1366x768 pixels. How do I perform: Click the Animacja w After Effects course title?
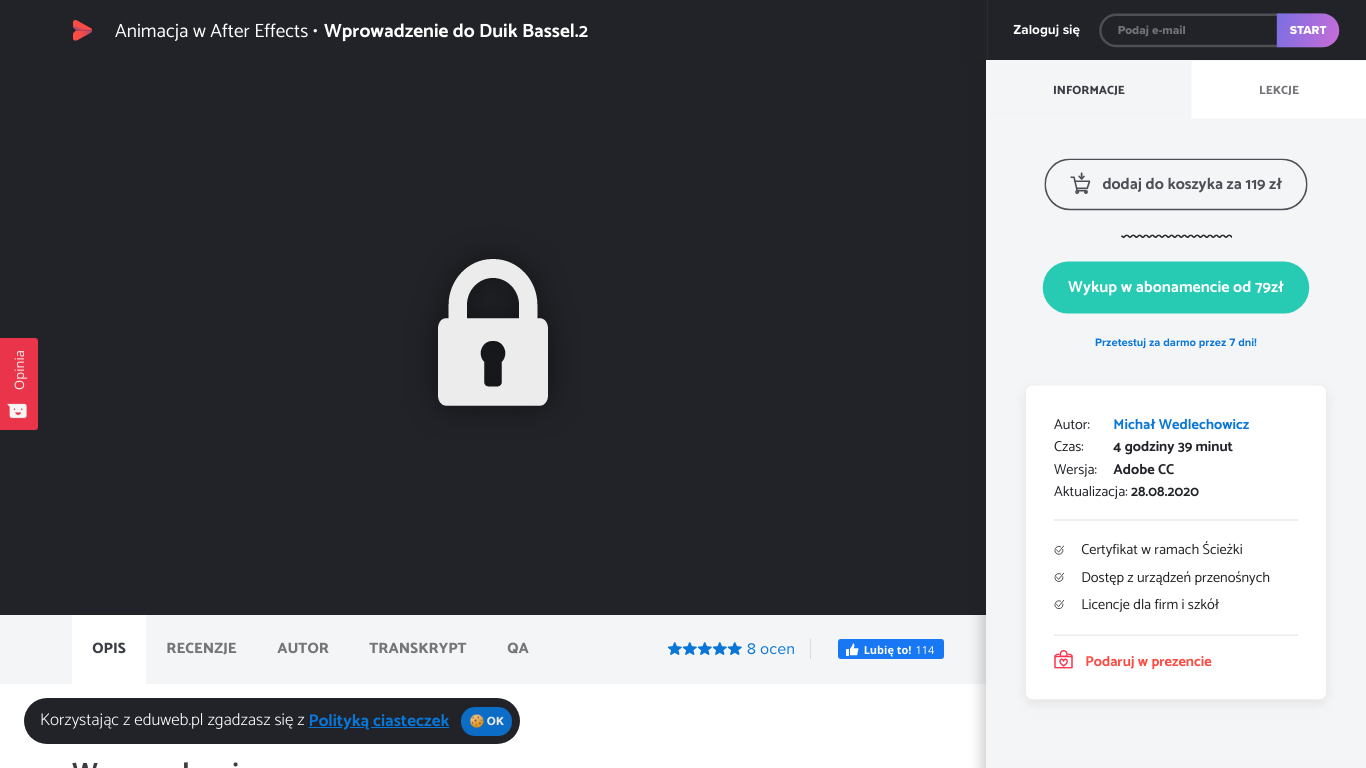211,31
